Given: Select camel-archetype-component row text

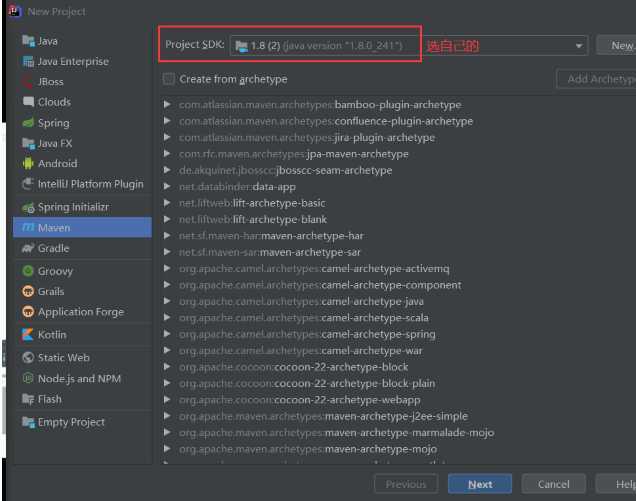Looking at the screenshot, I should click(x=320, y=285).
